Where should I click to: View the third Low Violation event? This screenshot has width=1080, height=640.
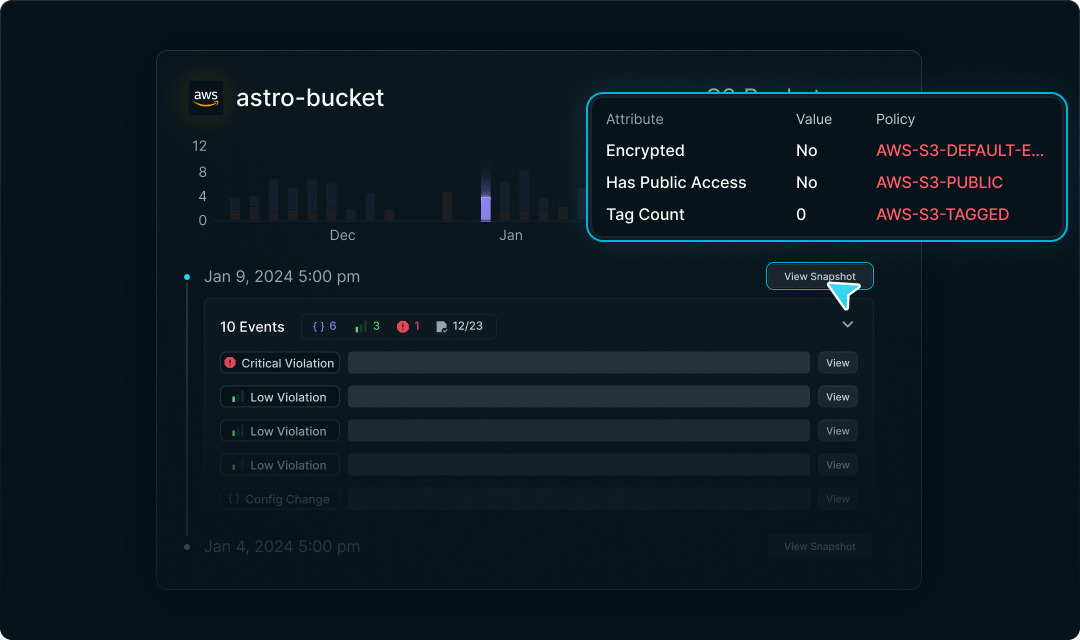tap(838, 465)
